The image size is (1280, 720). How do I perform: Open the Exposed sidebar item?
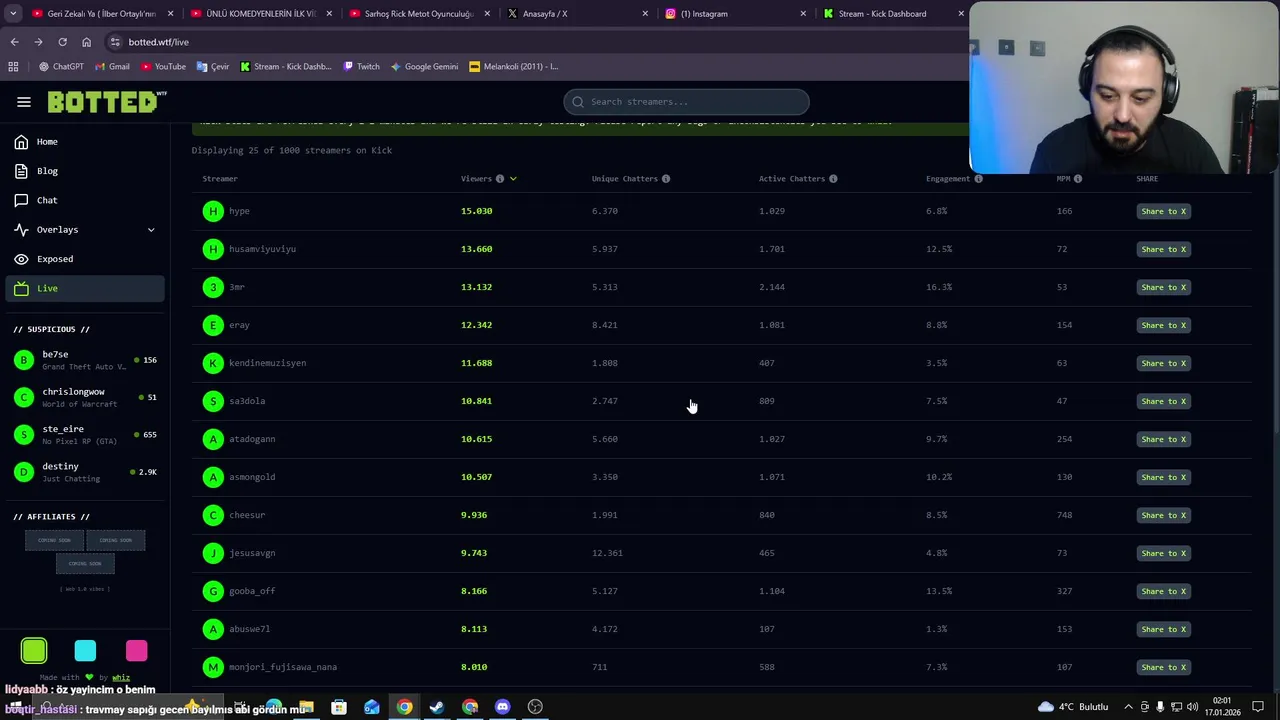[85, 259]
